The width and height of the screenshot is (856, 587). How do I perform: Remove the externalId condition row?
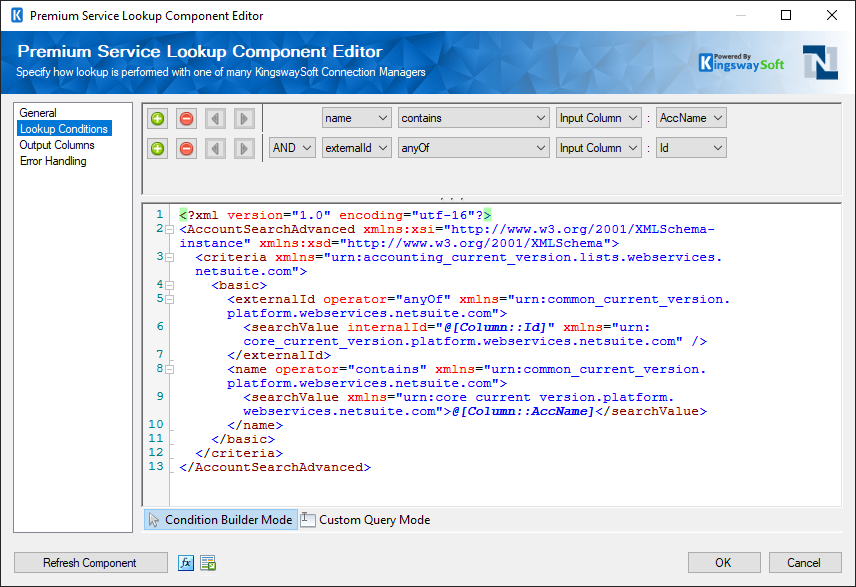[x=187, y=148]
